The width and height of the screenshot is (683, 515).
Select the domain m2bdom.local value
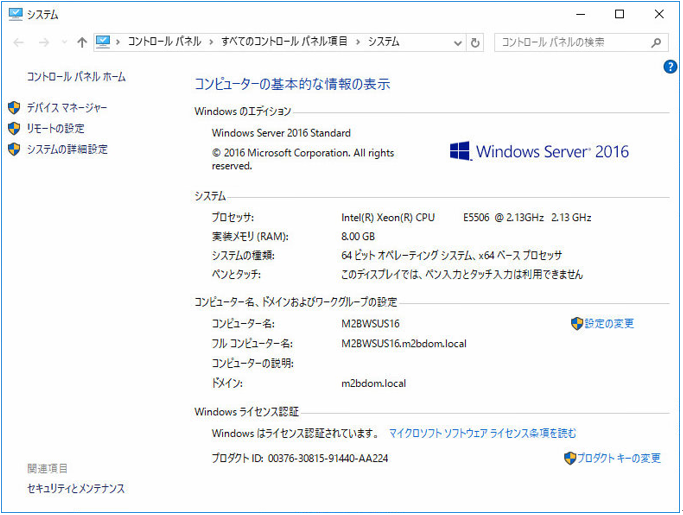click(374, 383)
